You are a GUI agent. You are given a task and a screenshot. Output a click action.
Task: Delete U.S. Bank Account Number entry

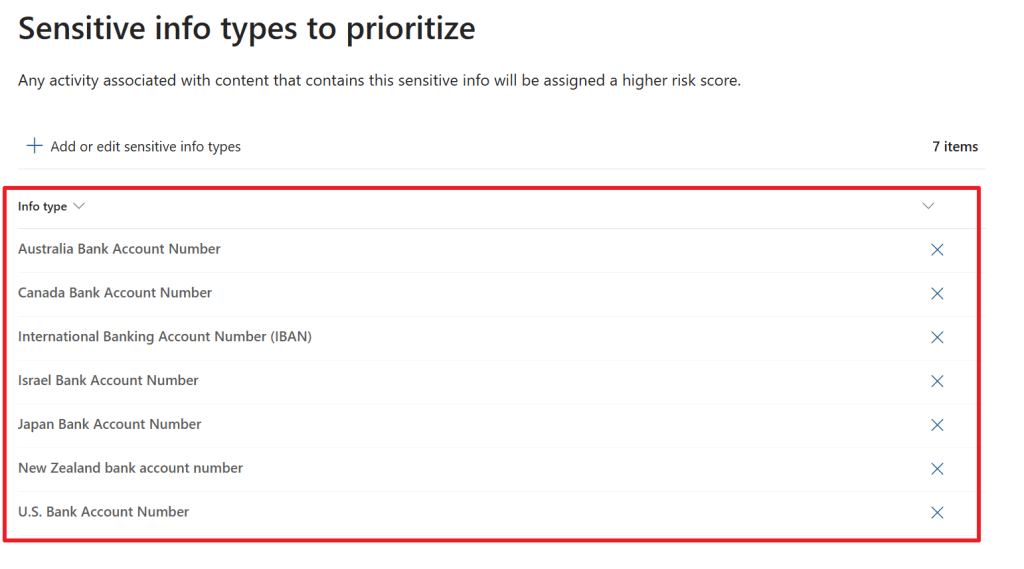937,513
